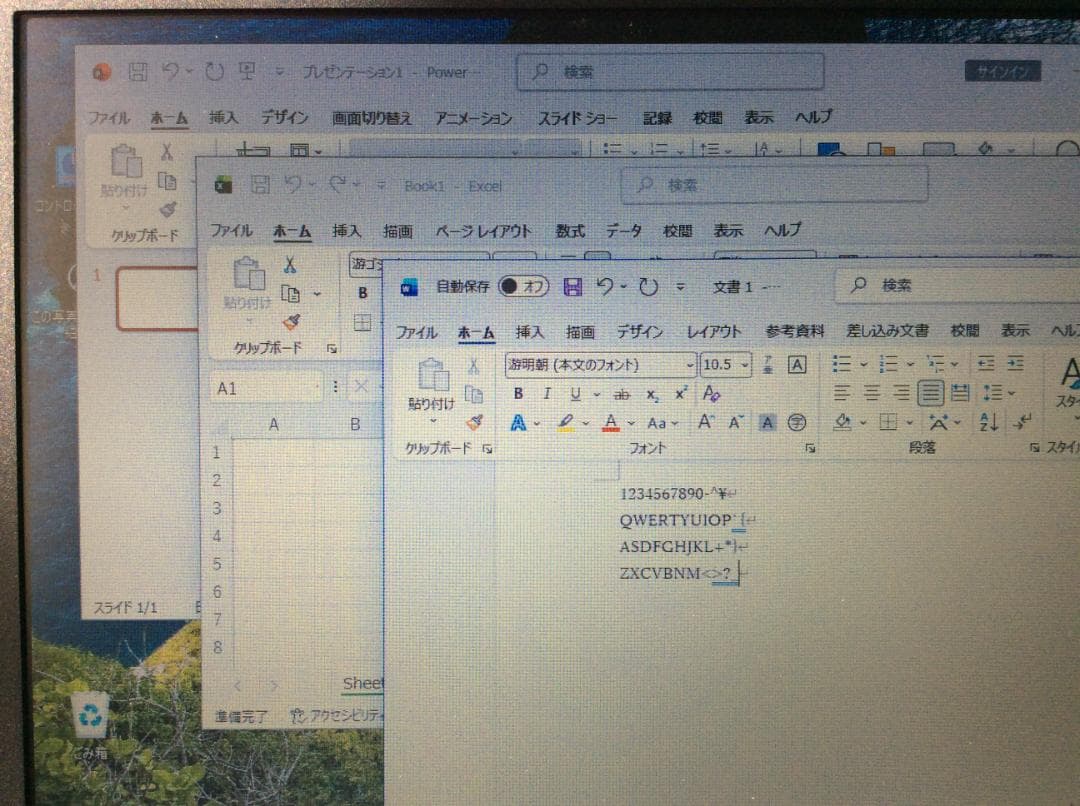This screenshot has height=806, width=1080.
Task: Click Excel アクセシビリティ status bar item
Action: (338, 716)
